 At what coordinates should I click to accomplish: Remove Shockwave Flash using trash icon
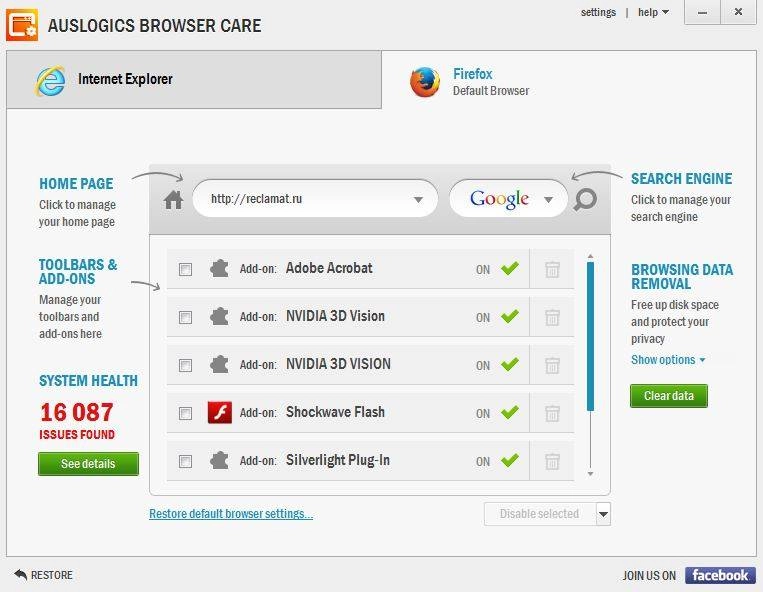coord(552,413)
